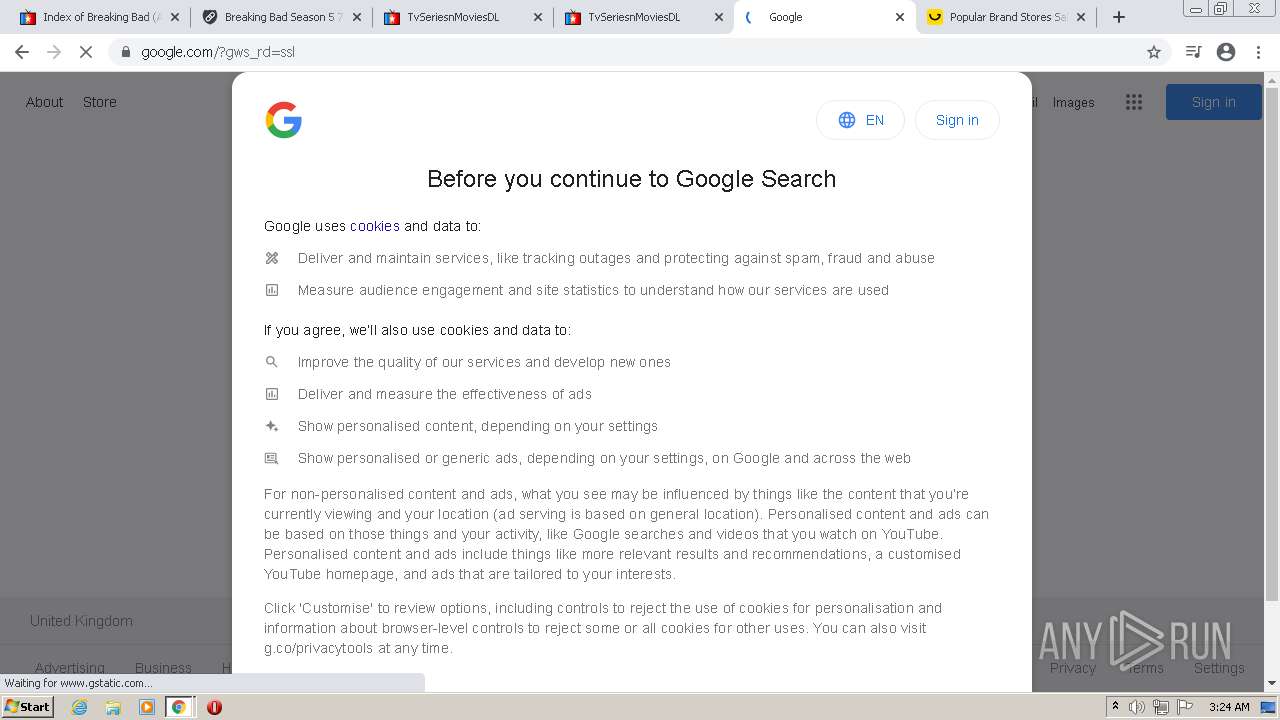Click Sign in inside the consent dialog
This screenshot has height=720, width=1280.
pos(957,120)
